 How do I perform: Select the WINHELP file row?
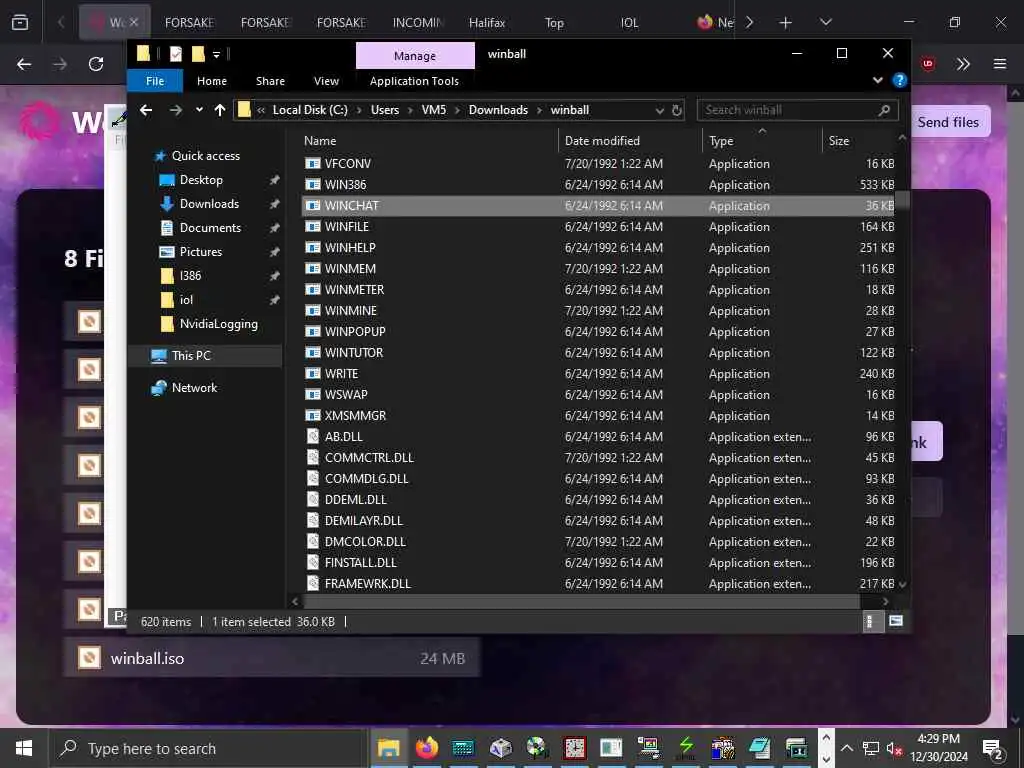coord(599,248)
